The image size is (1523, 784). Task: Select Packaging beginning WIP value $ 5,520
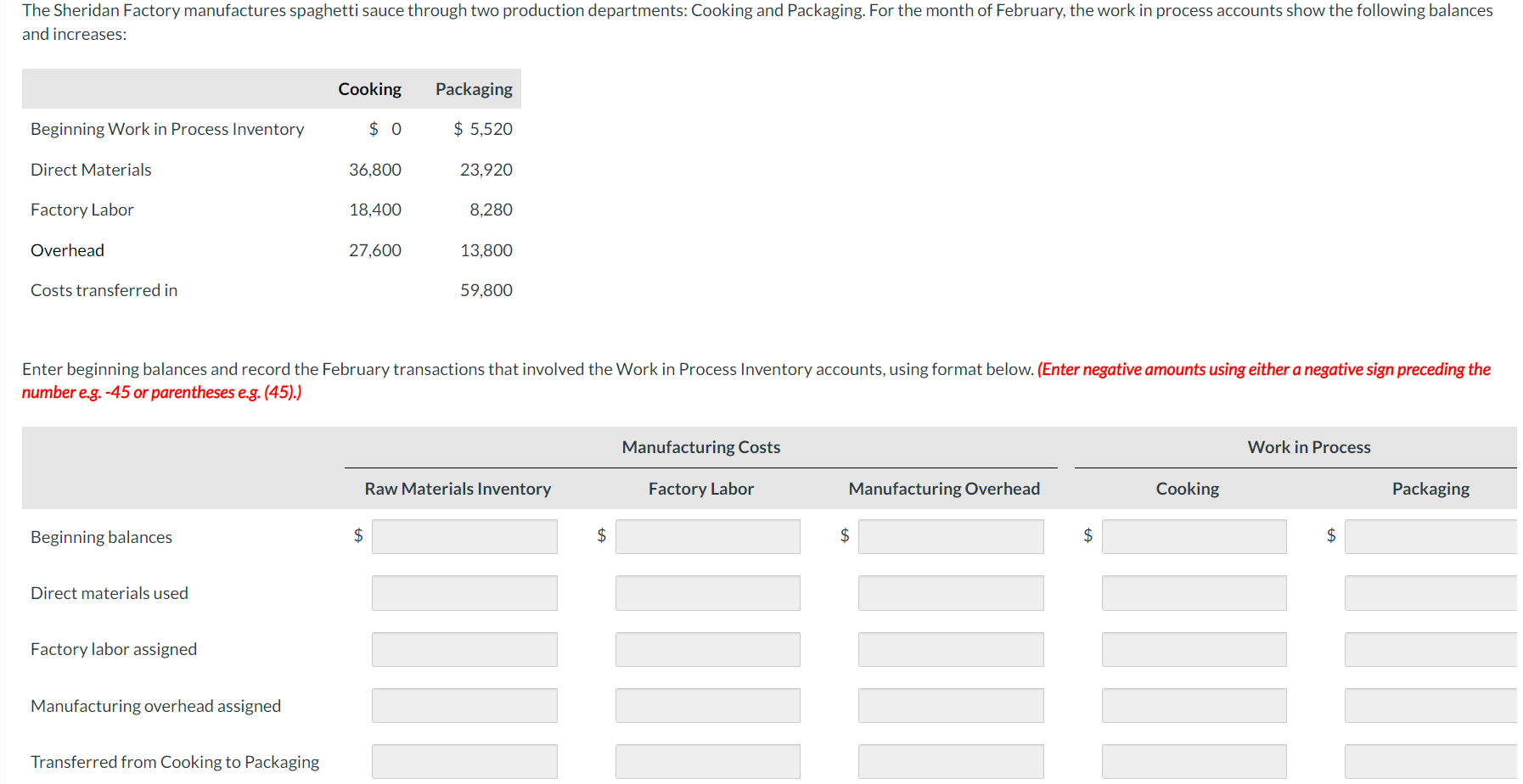(x=483, y=129)
